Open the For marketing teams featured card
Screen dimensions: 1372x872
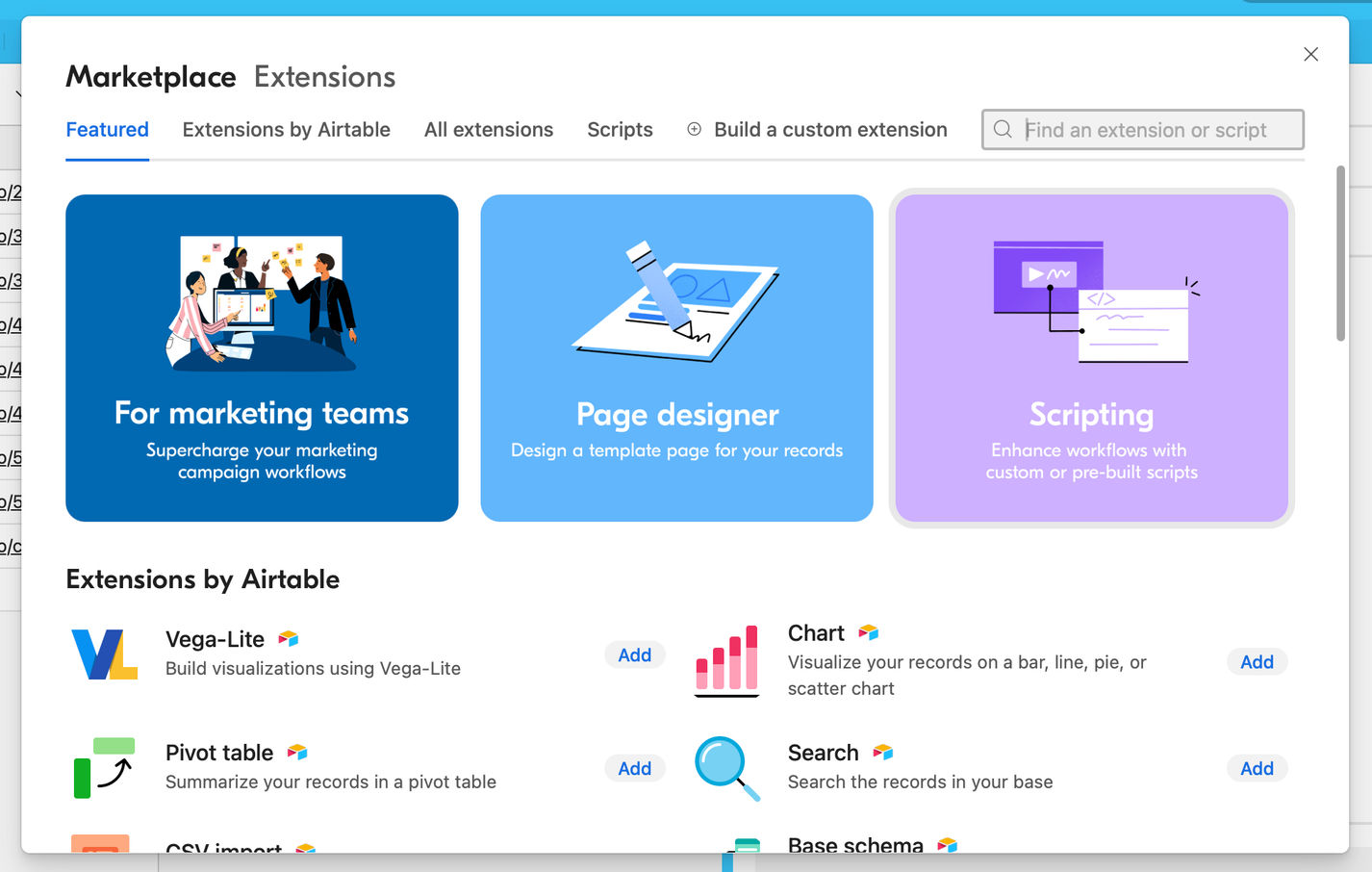(262, 358)
